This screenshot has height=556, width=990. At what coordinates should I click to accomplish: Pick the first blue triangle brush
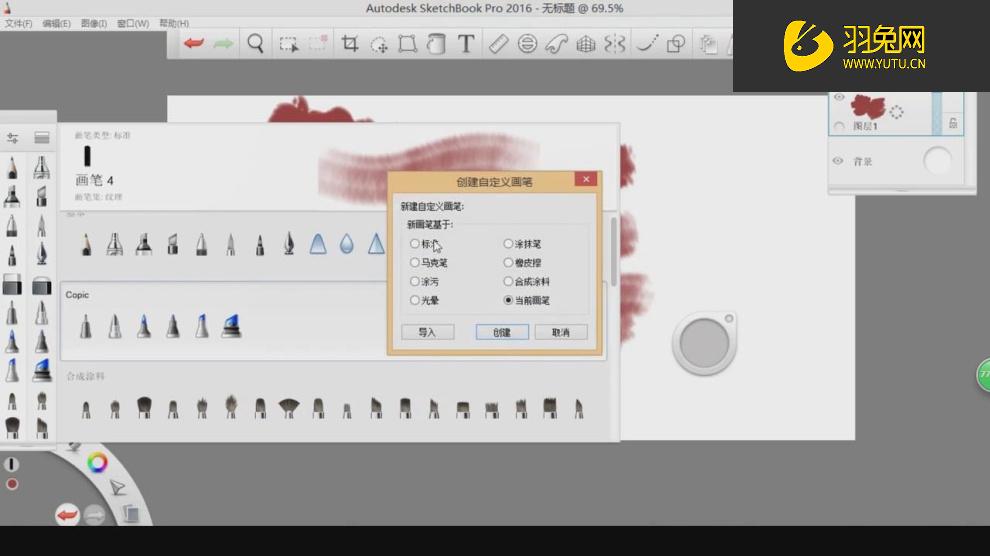coord(318,244)
